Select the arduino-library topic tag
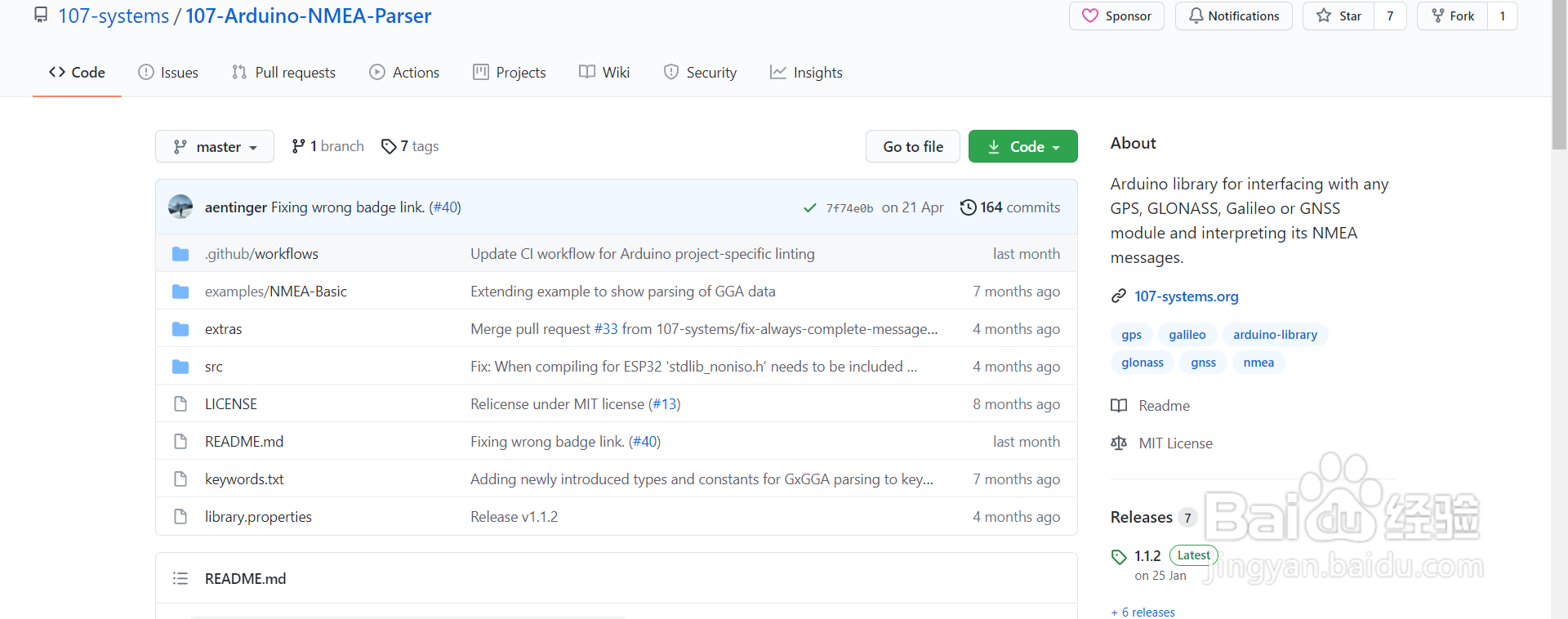Image resolution: width=1568 pixels, height=619 pixels. point(1275,335)
